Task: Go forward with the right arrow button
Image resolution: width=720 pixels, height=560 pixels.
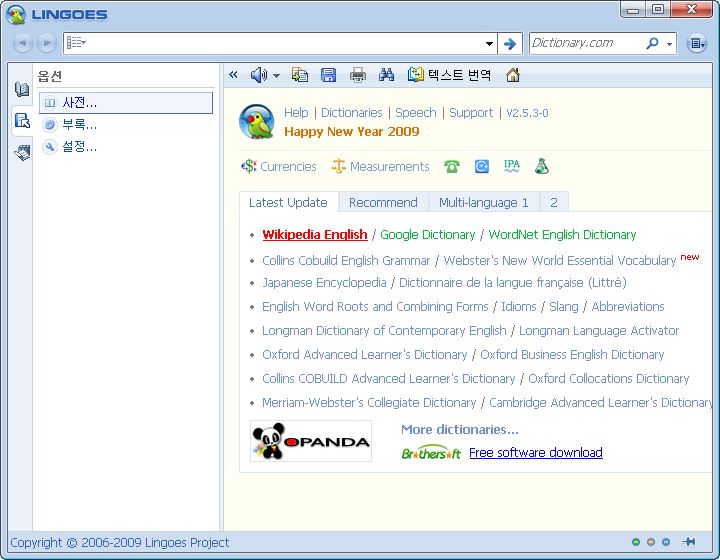Action: (46, 43)
